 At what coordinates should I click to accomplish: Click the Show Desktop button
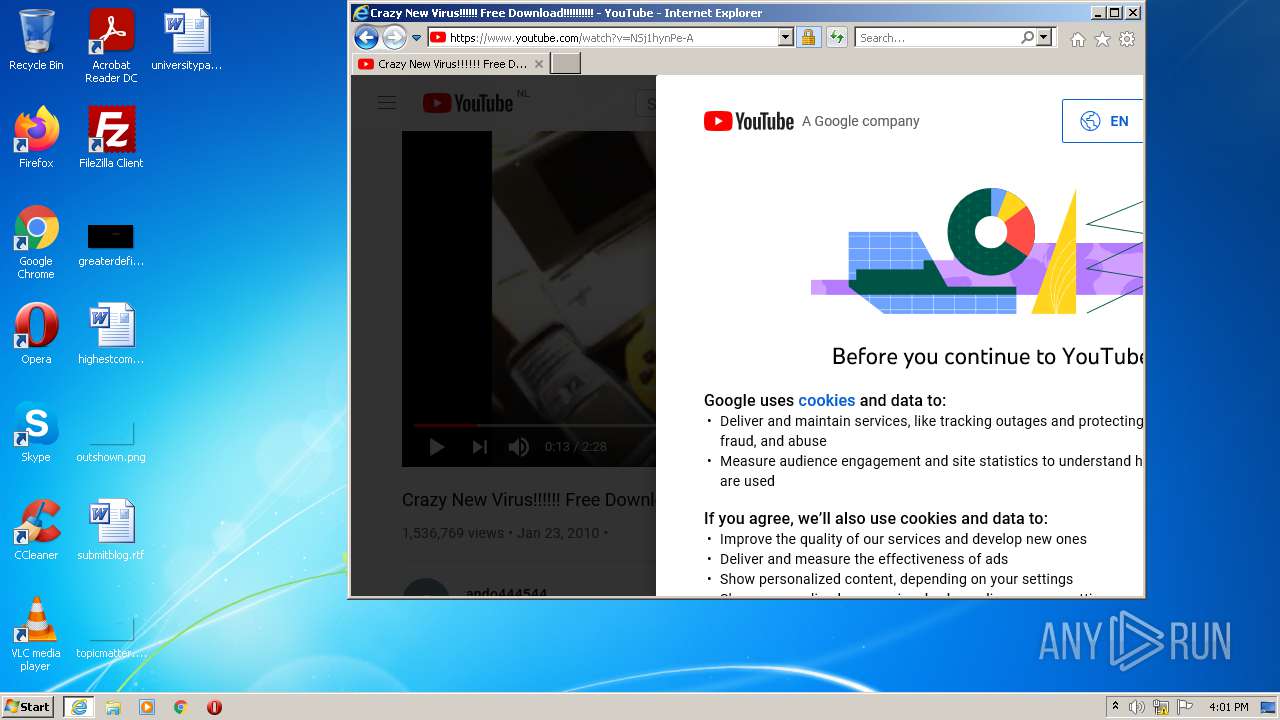pyautogui.click(x=1269, y=707)
